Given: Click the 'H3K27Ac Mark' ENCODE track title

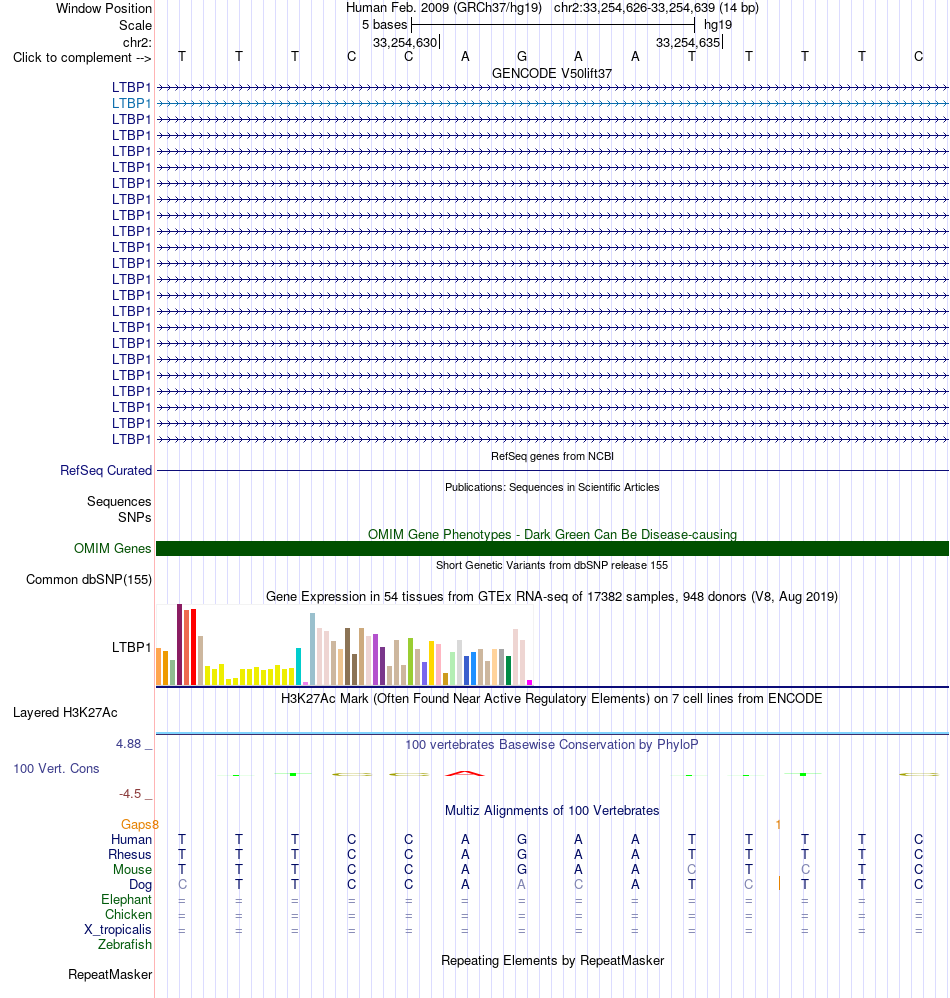Looking at the screenshot, I should (x=552, y=698).
